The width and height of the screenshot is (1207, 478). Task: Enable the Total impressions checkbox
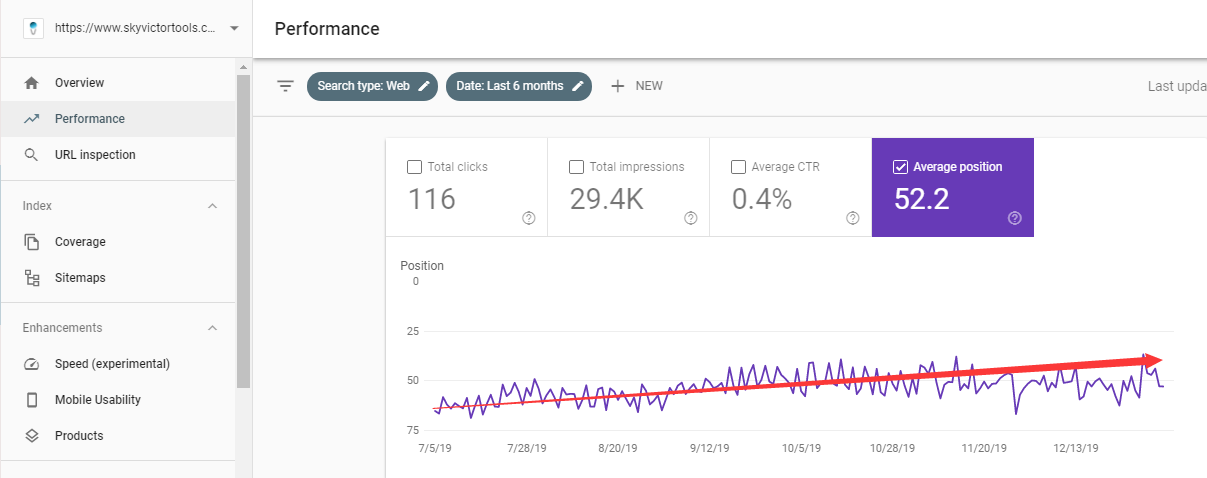pos(576,167)
